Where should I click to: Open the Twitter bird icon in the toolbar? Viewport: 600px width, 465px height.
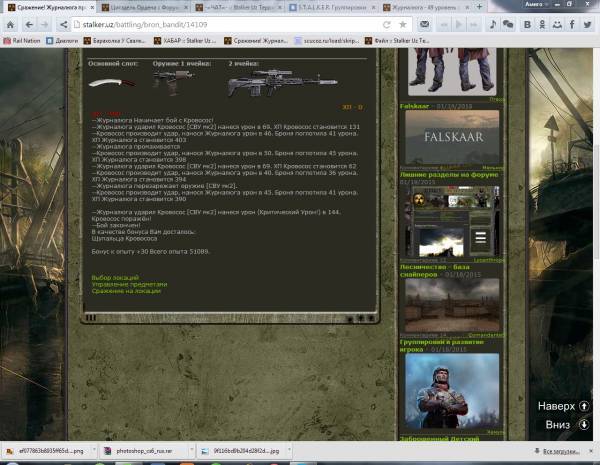click(587, 25)
